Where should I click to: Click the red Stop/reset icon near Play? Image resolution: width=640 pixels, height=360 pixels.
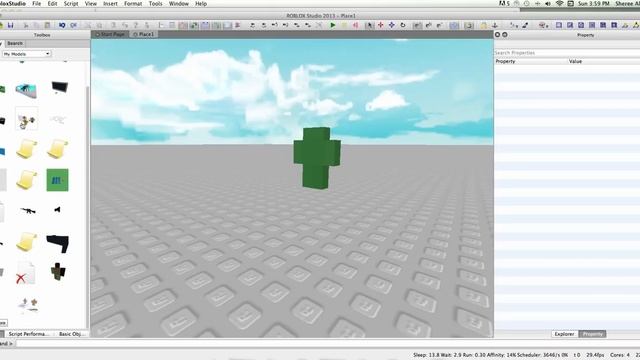coord(355,25)
